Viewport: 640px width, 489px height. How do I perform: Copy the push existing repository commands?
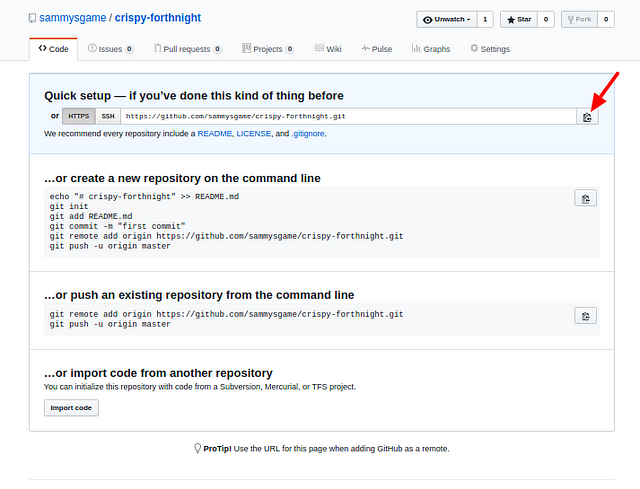click(x=585, y=316)
